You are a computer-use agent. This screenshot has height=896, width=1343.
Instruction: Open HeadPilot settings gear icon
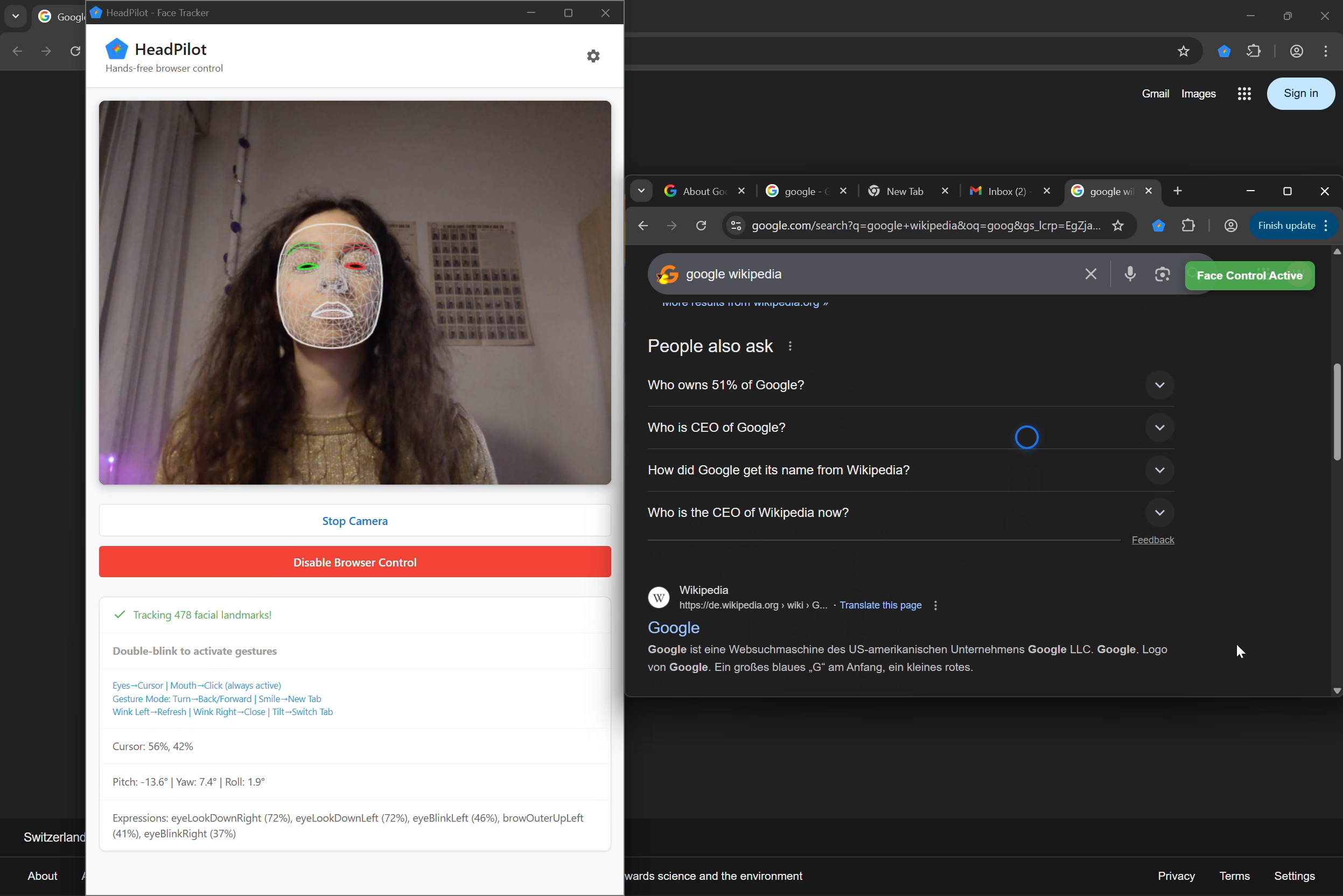pyautogui.click(x=593, y=56)
